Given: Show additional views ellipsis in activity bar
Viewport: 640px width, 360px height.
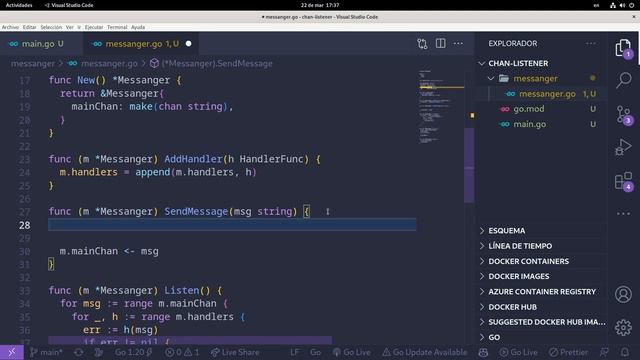Looking at the screenshot, I should pos(623,213).
